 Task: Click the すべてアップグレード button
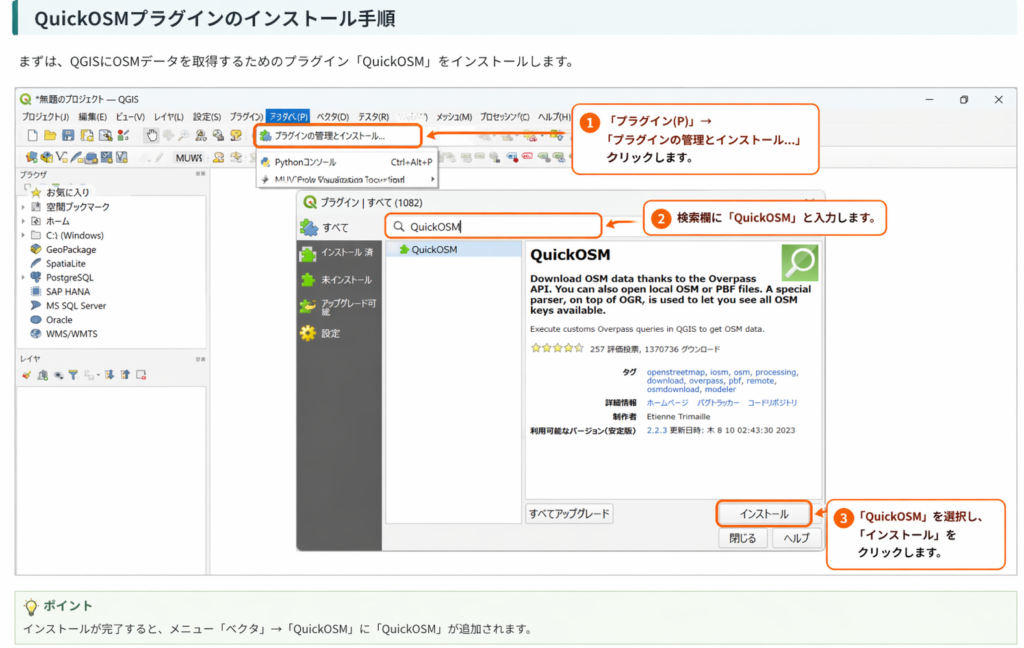click(x=569, y=514)
